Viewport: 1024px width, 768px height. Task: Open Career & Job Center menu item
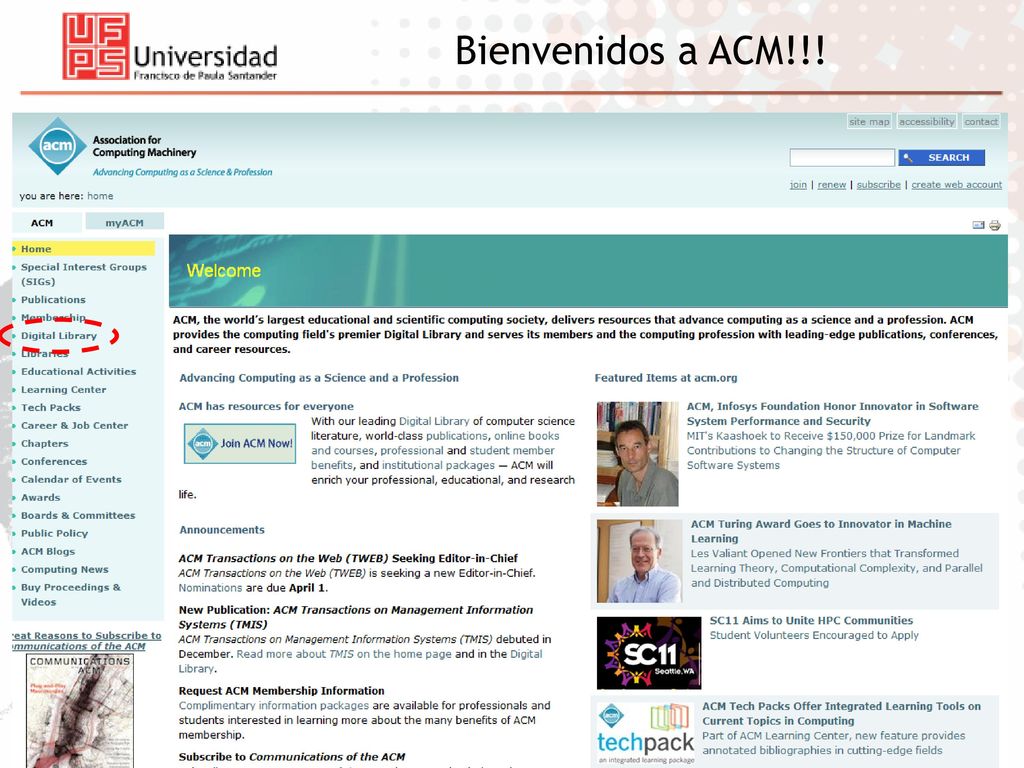pyautogui.click(x=74, y=426)
